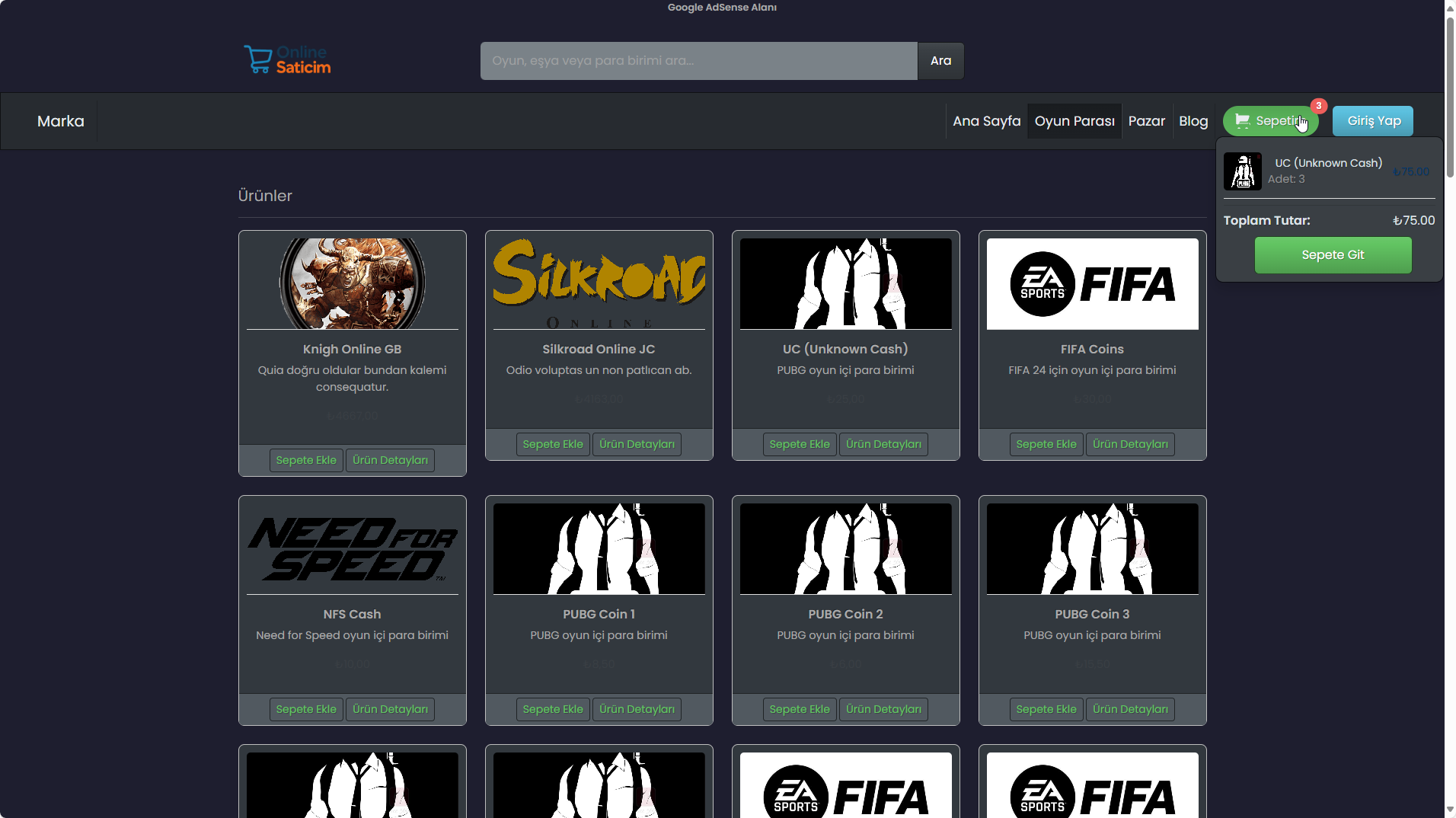The image size is (1456, 818).
Task: Click the Silkroad Online JC title
Action: pyautogui.click(x=599, y=349)
